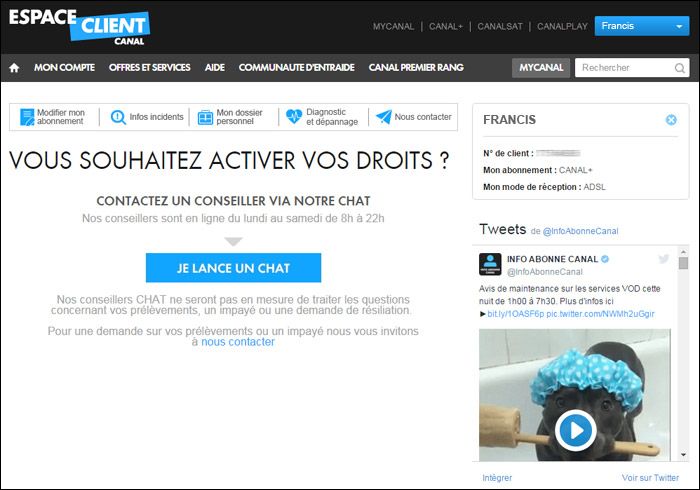Close the Francis account panel

[x=671, y=120]
